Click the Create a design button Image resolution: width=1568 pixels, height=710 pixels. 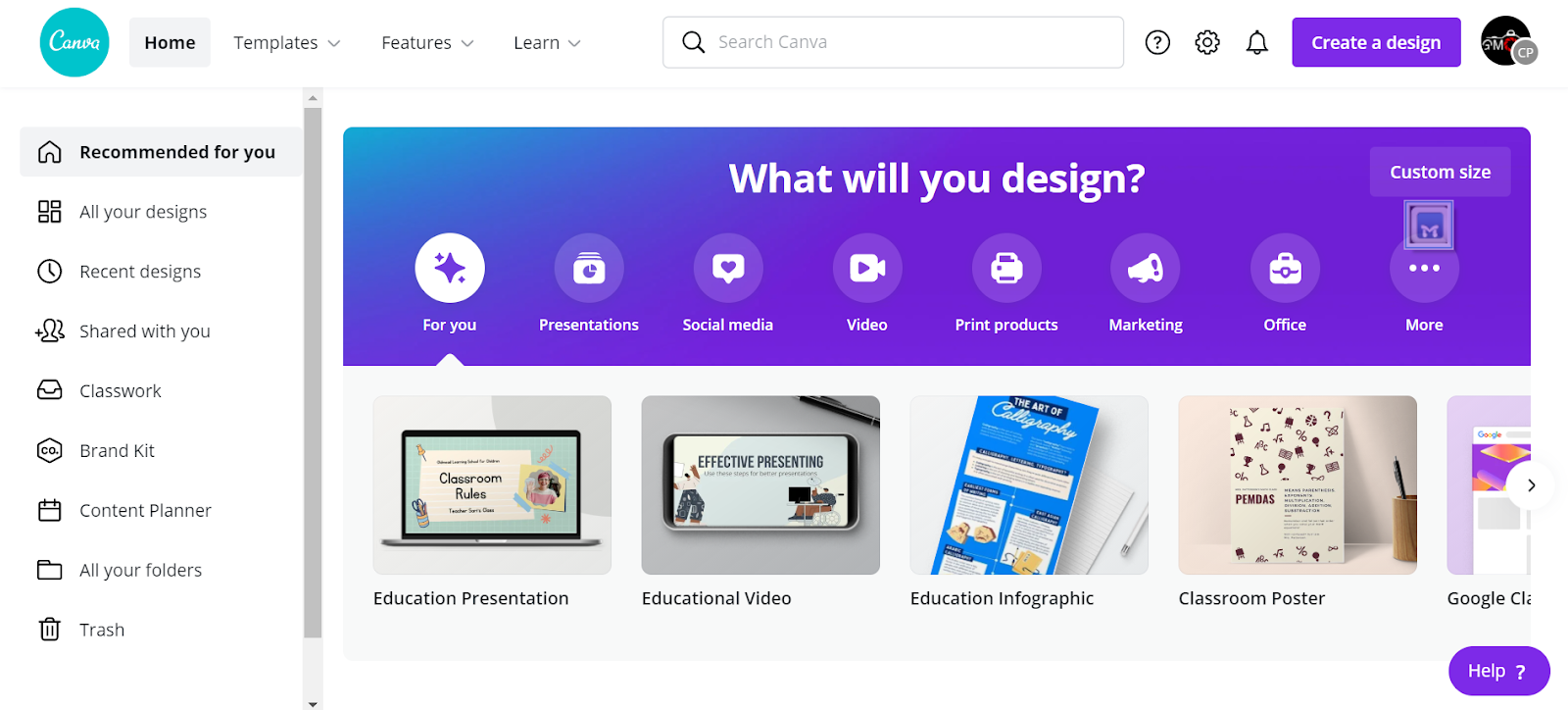[1376, 42]
